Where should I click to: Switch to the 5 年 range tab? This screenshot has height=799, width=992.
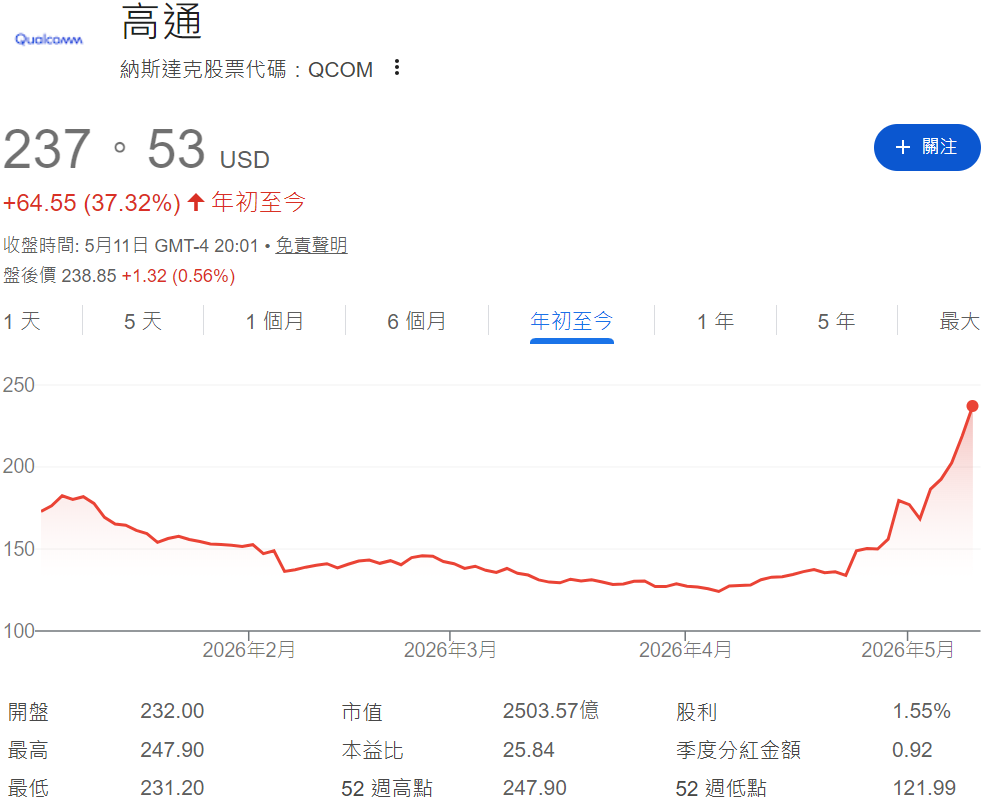point(836,321)
